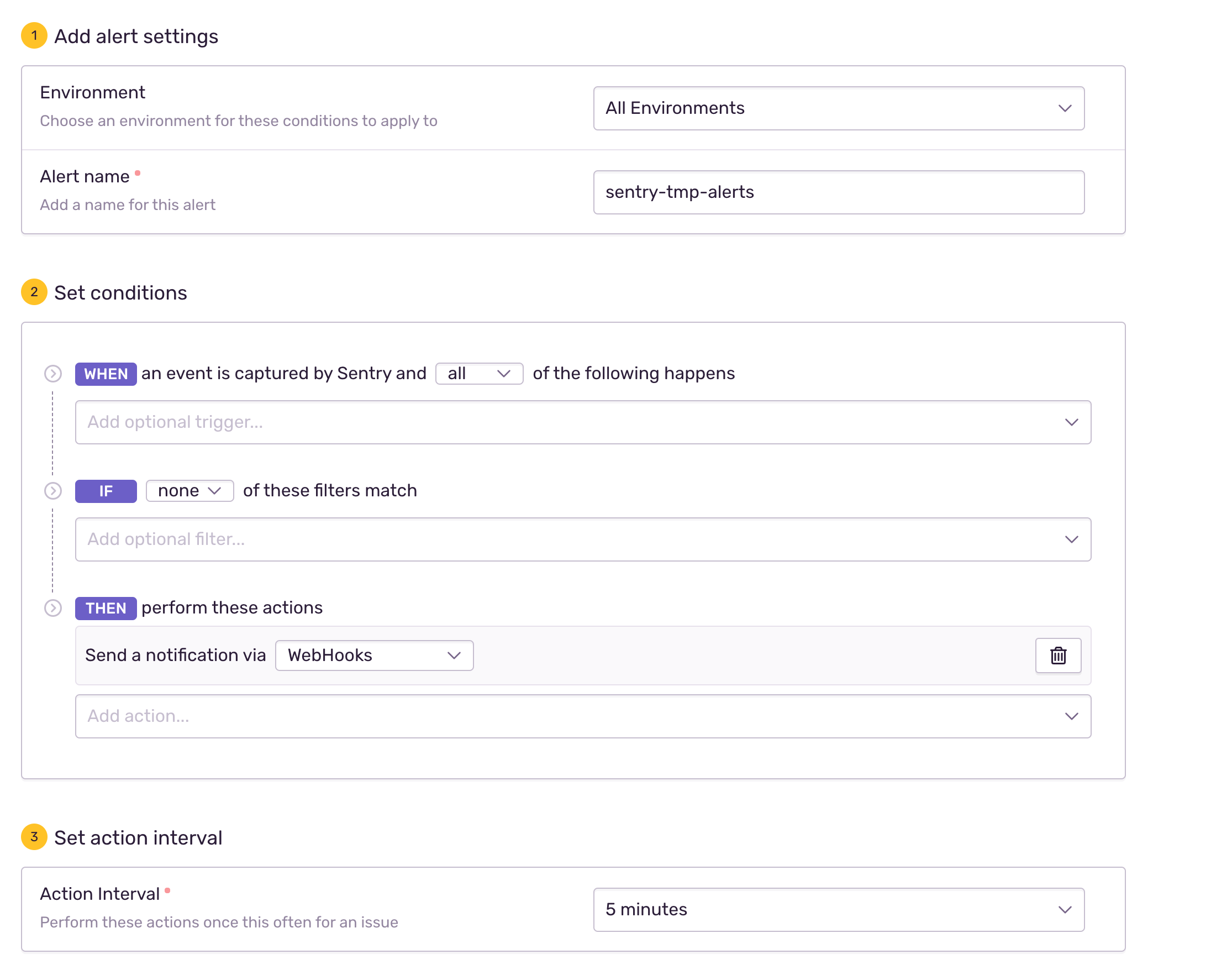Image resolution: width=1232 pixels, height=975 pixels.
Task: Click the Alert name text field
Action: tap(838, 192)
